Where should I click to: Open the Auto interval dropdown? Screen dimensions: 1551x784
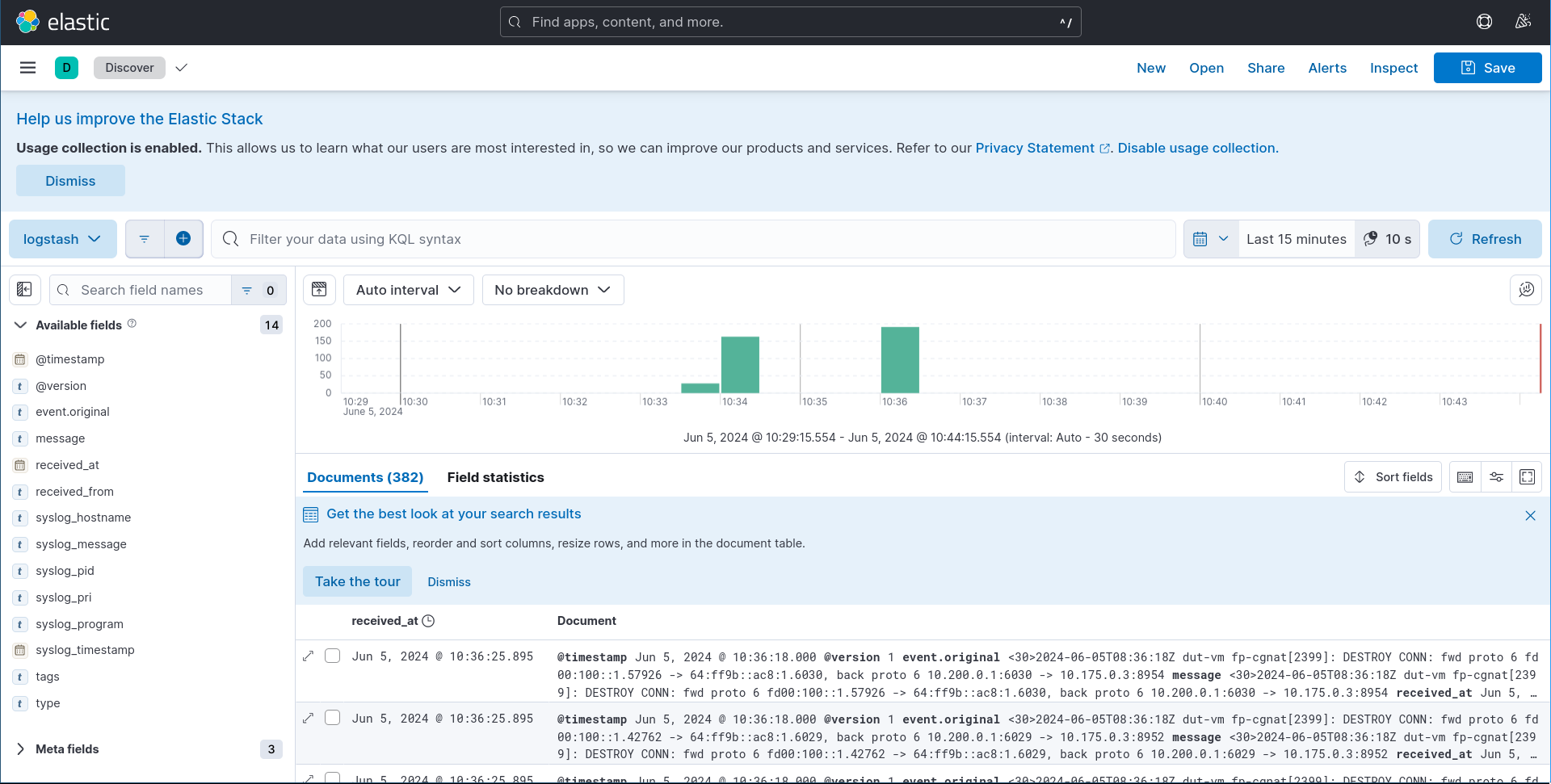coord(408,290)
